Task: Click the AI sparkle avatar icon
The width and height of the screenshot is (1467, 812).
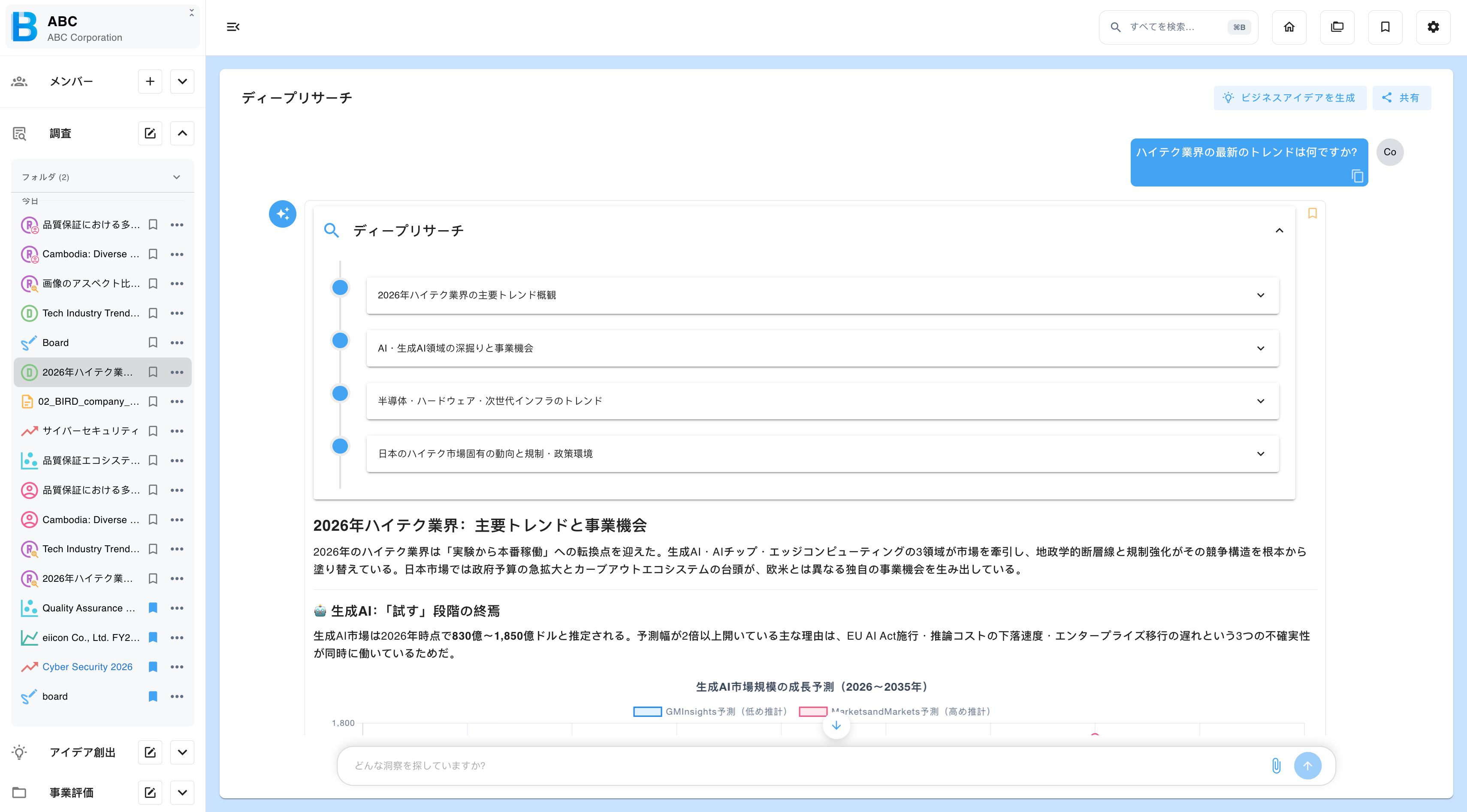Action: click(x=283, y=214)
